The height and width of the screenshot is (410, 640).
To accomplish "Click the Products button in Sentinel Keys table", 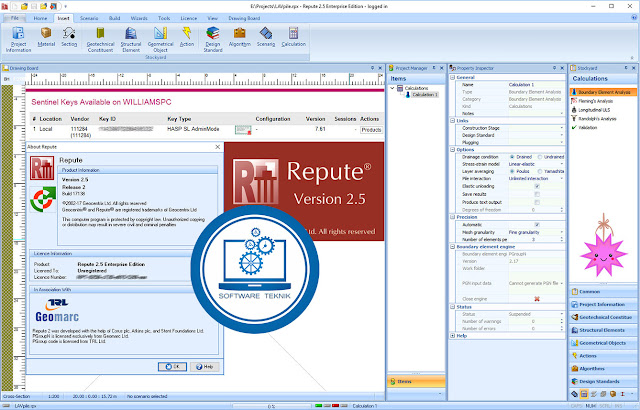I will 371,130.
